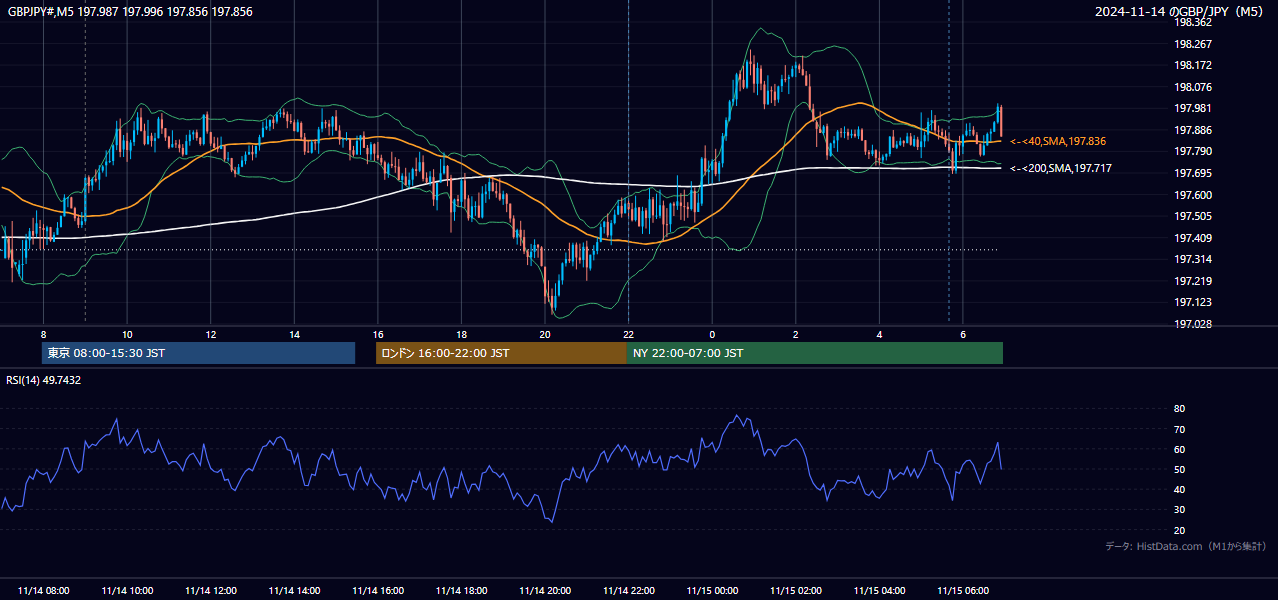Click price axis value 197.123
This screenshot has height=600, width=1278.
pyautogui.click(x=1192, y=302)
